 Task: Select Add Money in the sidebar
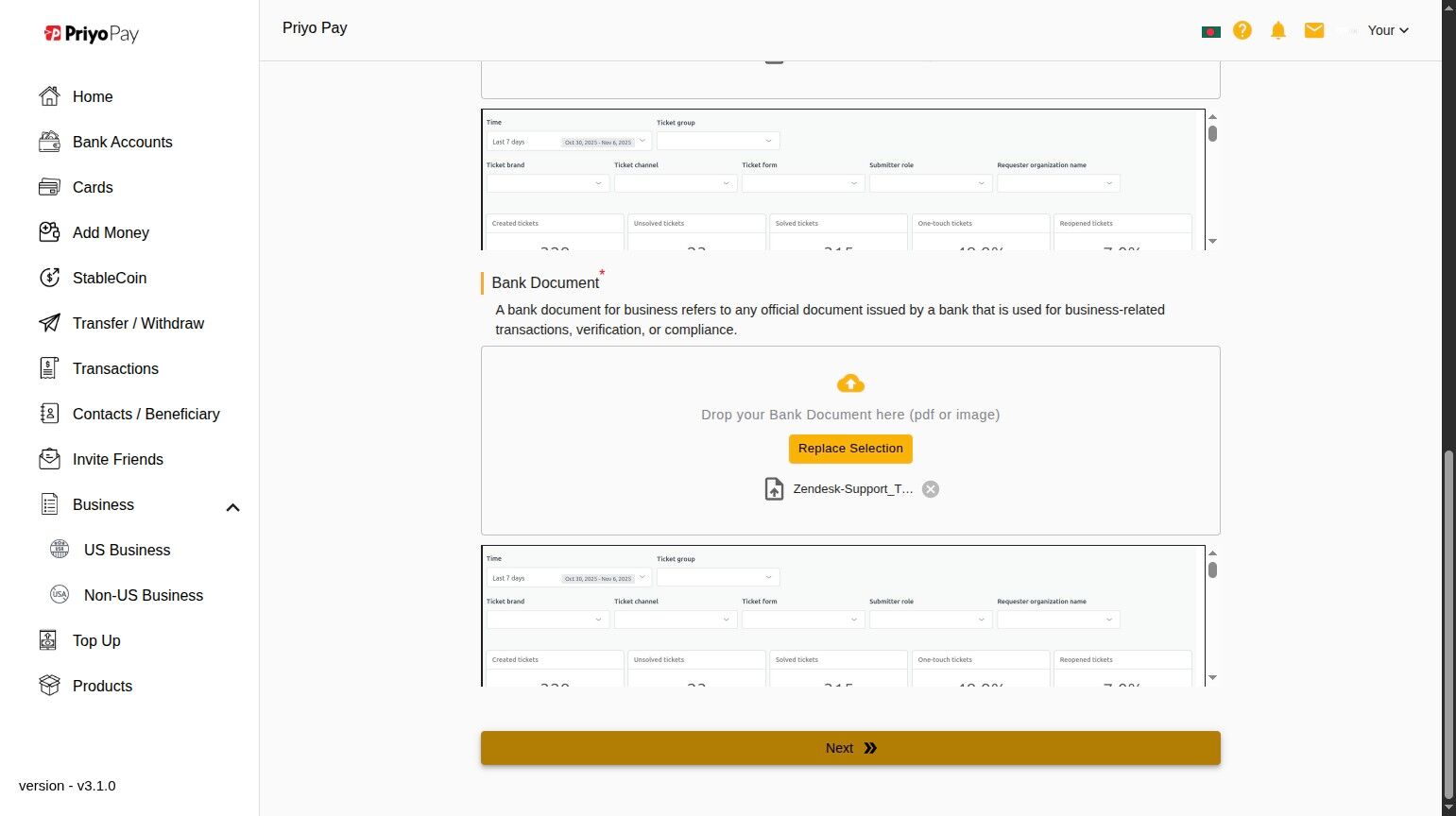point(111,232)
